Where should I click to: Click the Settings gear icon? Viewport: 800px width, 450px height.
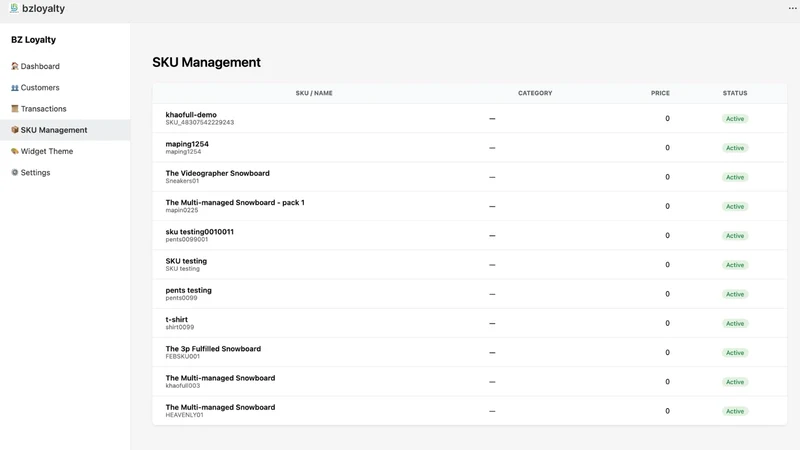[x=15, y=172]
